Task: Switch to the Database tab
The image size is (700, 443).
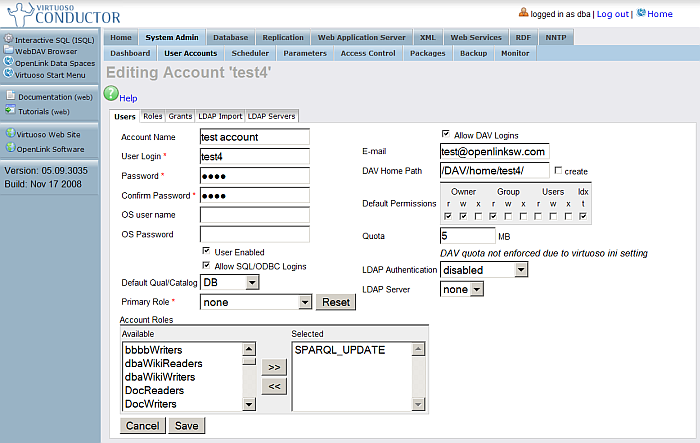Action: [x=230, y=38]
